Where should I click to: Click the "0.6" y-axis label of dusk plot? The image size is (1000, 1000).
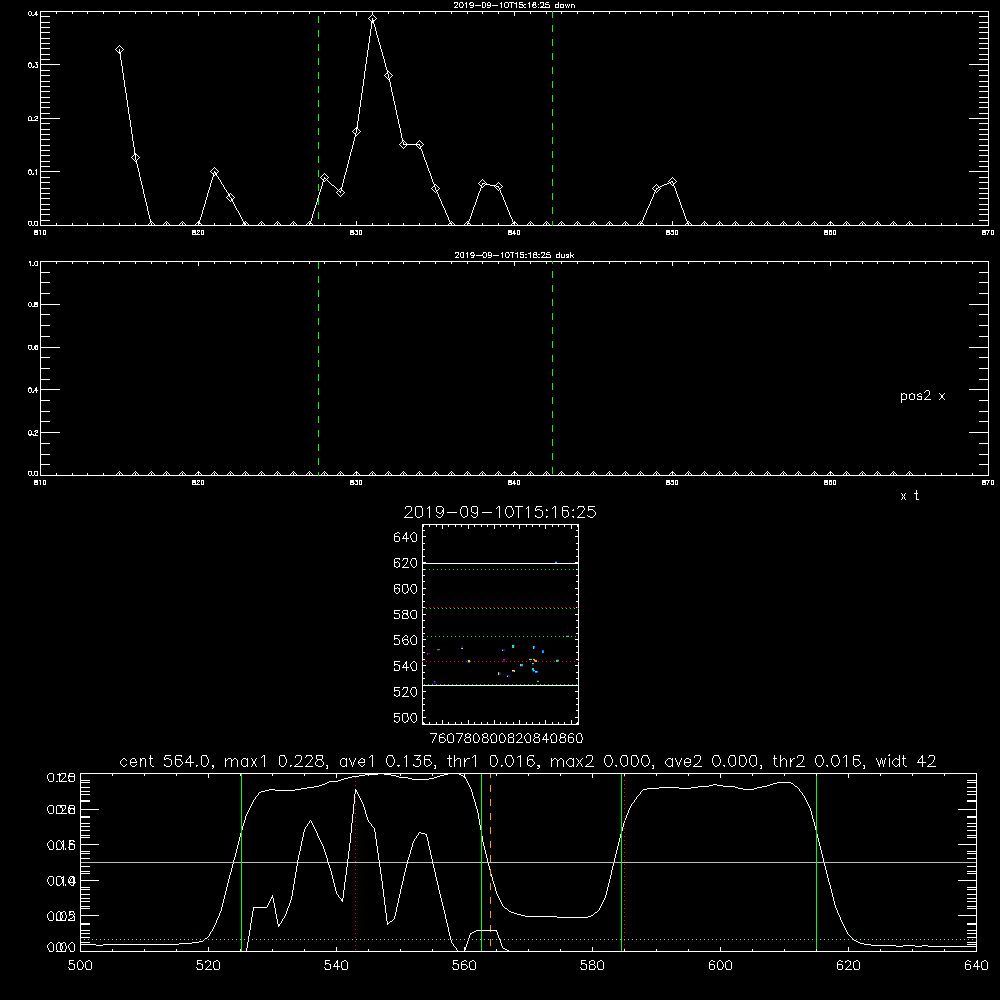(33, 348)
